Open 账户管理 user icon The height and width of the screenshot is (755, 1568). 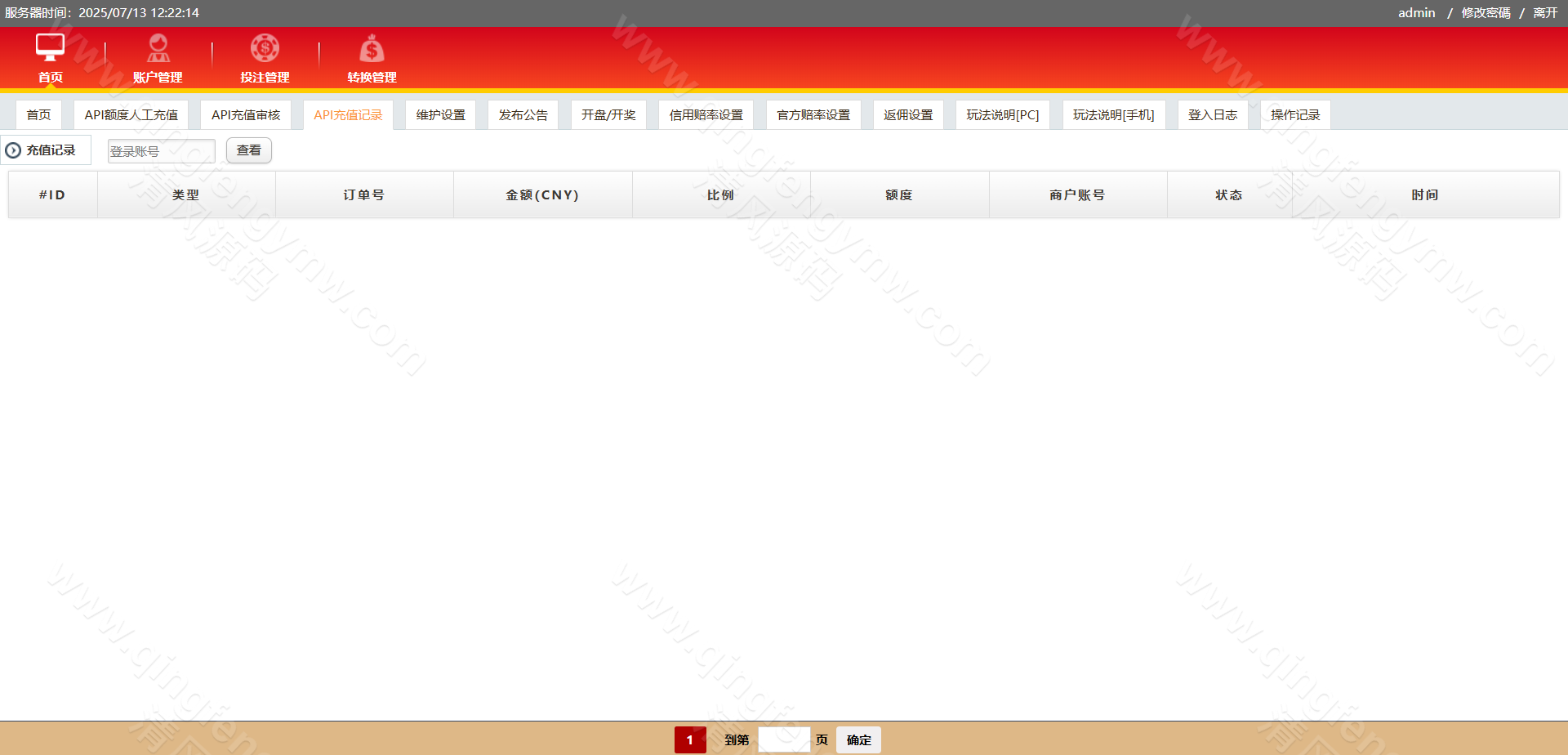[x=158, y=48]
